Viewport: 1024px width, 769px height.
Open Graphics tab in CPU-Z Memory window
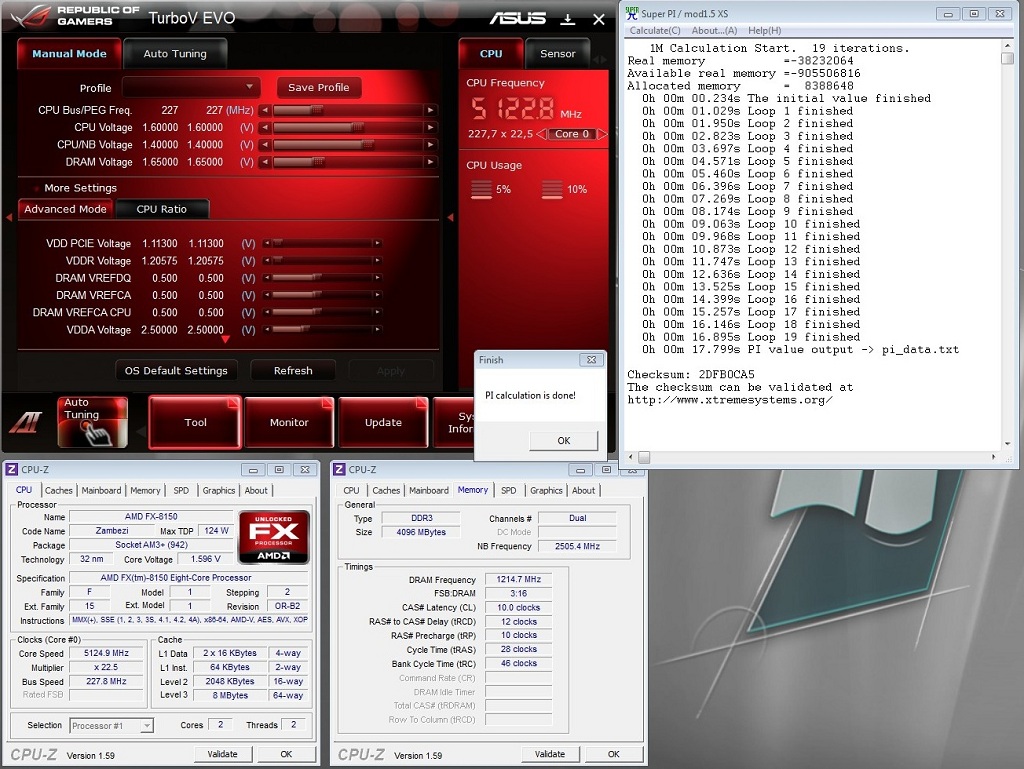546,490
